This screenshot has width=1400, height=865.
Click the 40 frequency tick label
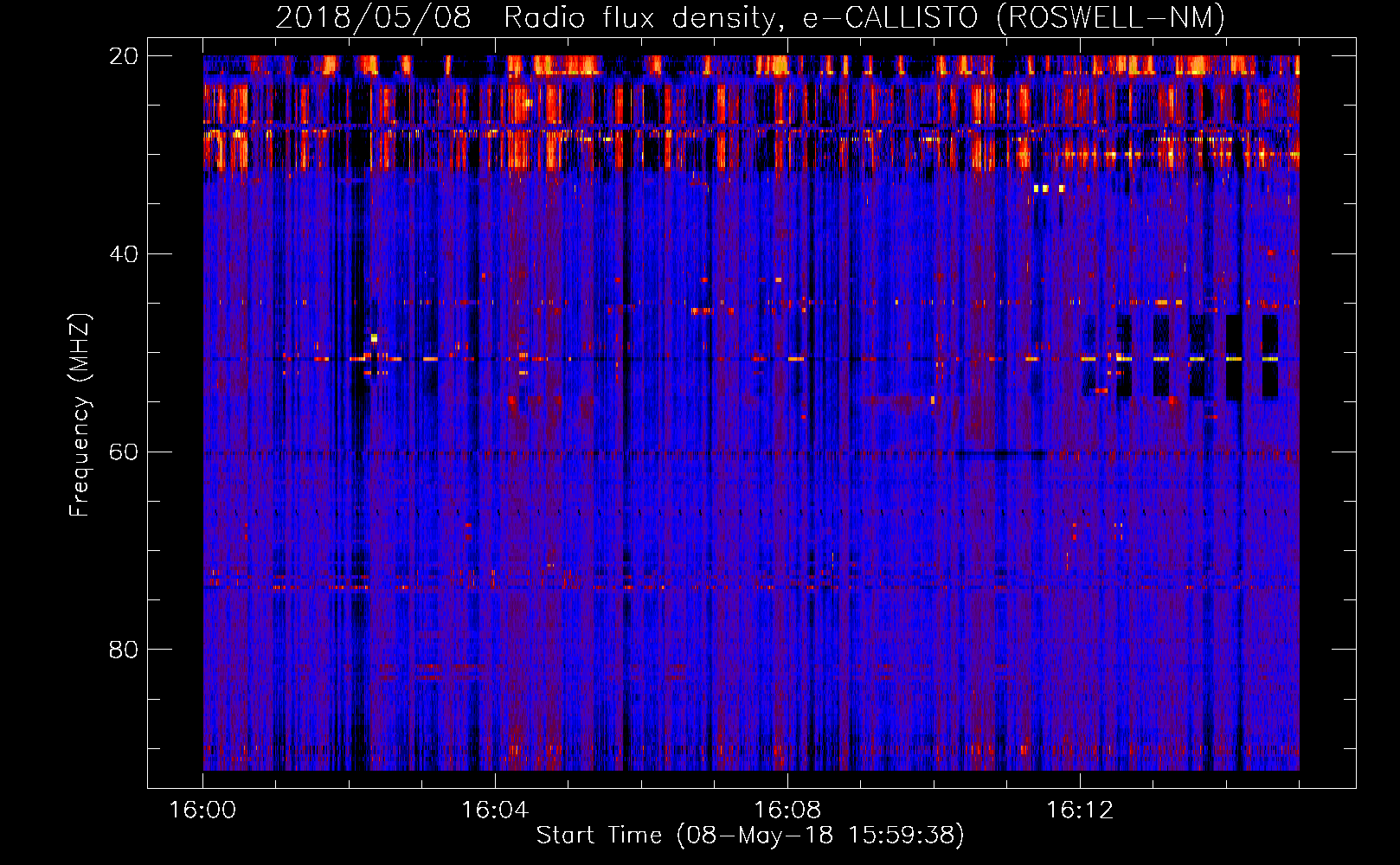tap(123, 254)
